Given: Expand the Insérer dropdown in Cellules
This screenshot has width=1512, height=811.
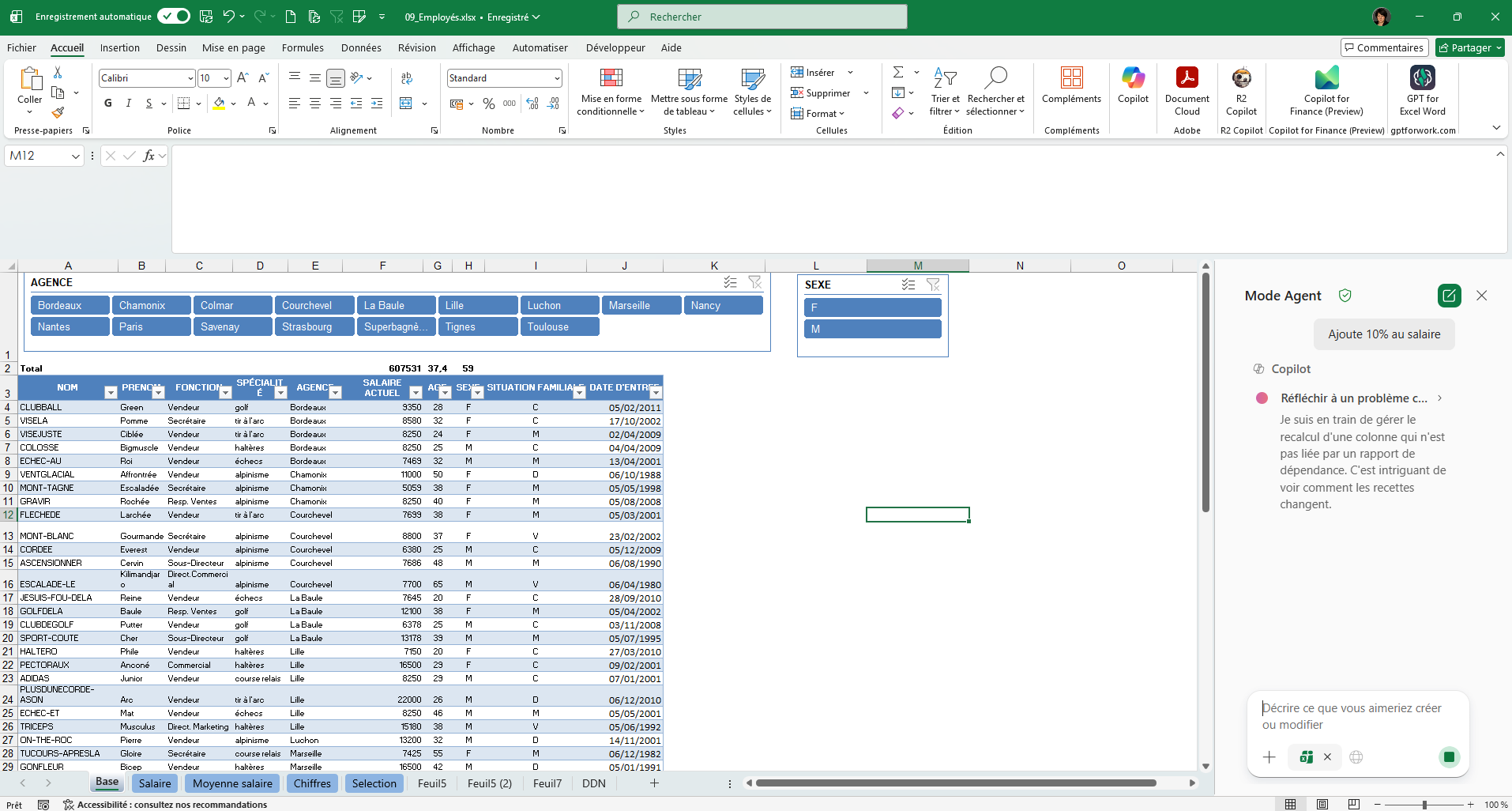Looking at the screenshot, I should tap(851, 71).
